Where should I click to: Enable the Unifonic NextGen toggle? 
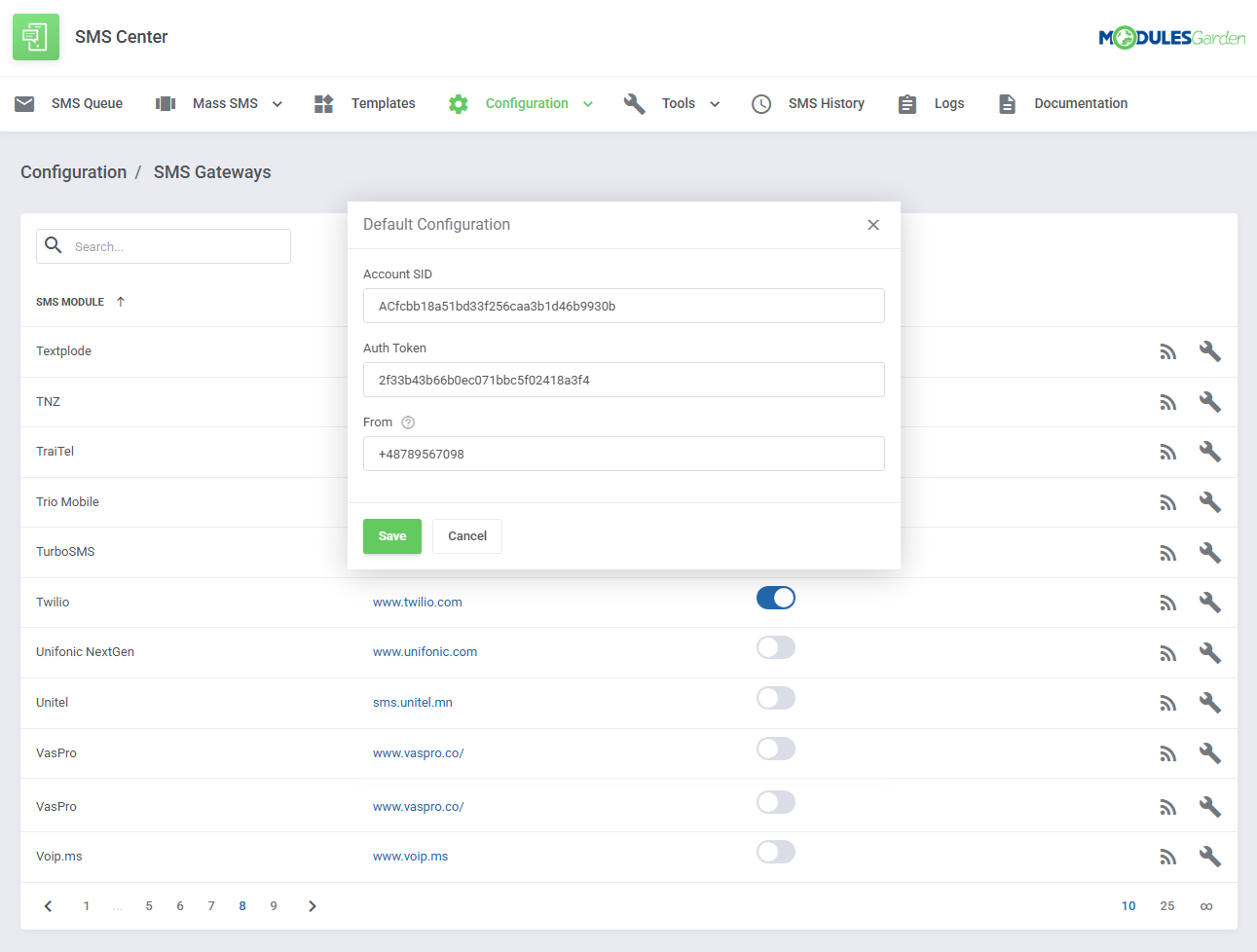[x=776, y=647]
